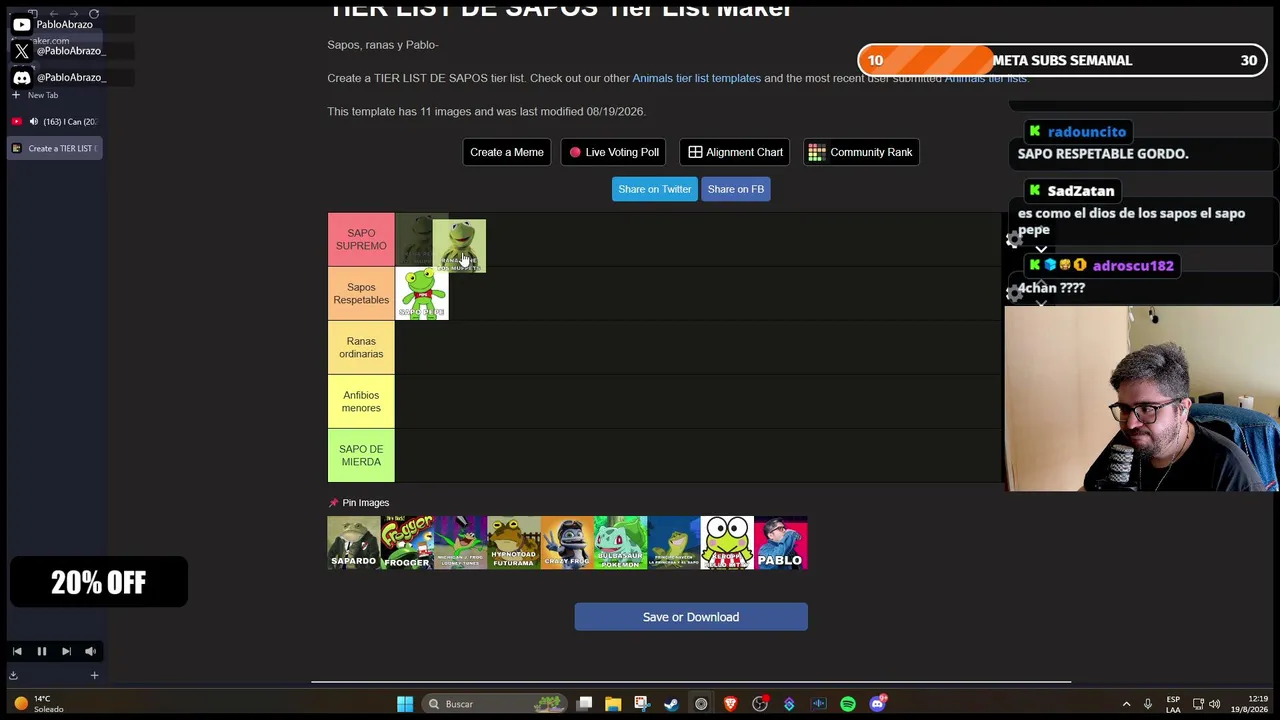Go forward with the browser forward arrow

[x=73, y=14]
